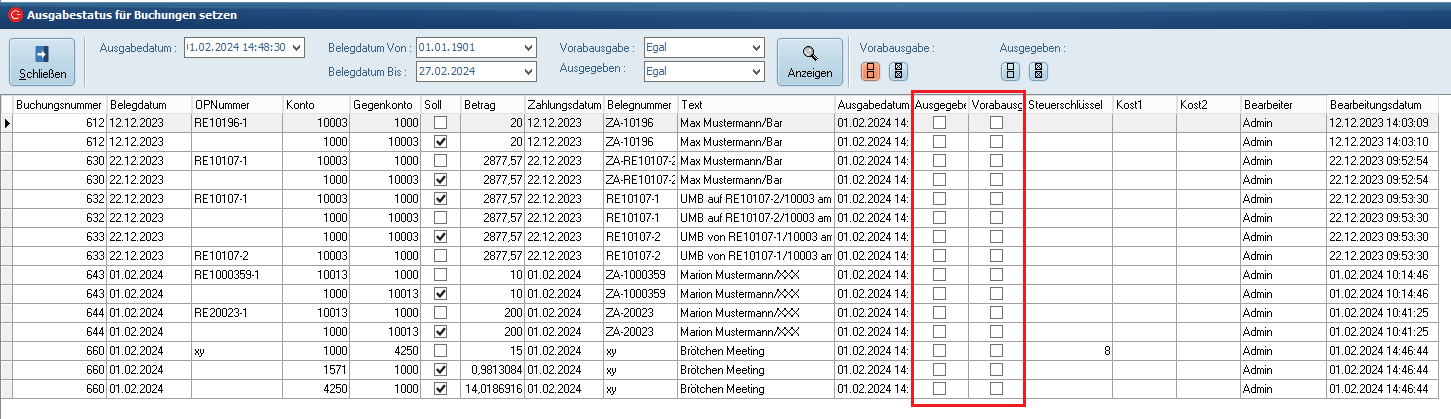Image resolution: width=1451 pixels, height=419 pixels.
Task: Click the red app icon in title bar
Action: pyautogui.click(x=14, y=14)
